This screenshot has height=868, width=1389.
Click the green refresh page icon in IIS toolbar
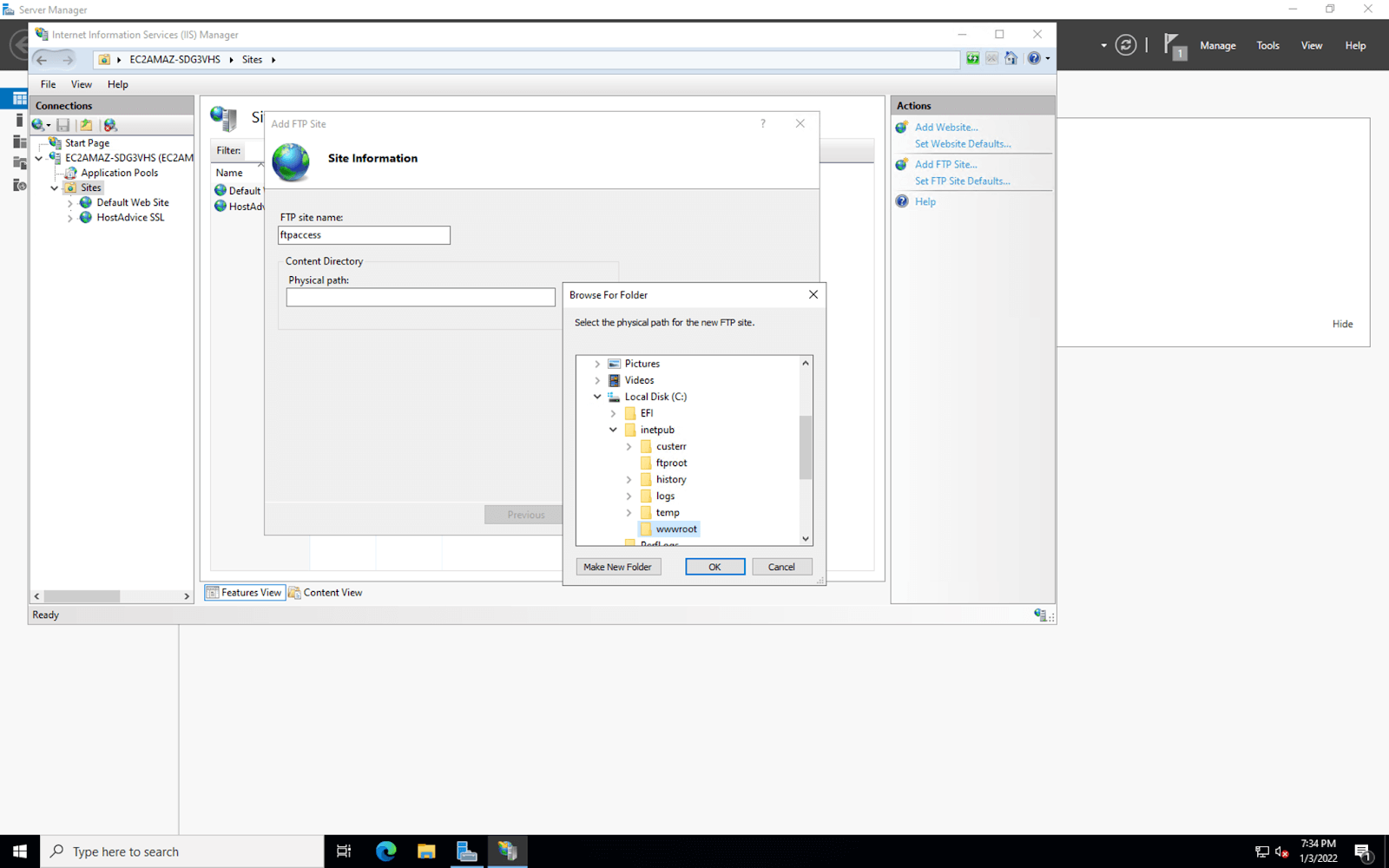click(x=972, y=58)
